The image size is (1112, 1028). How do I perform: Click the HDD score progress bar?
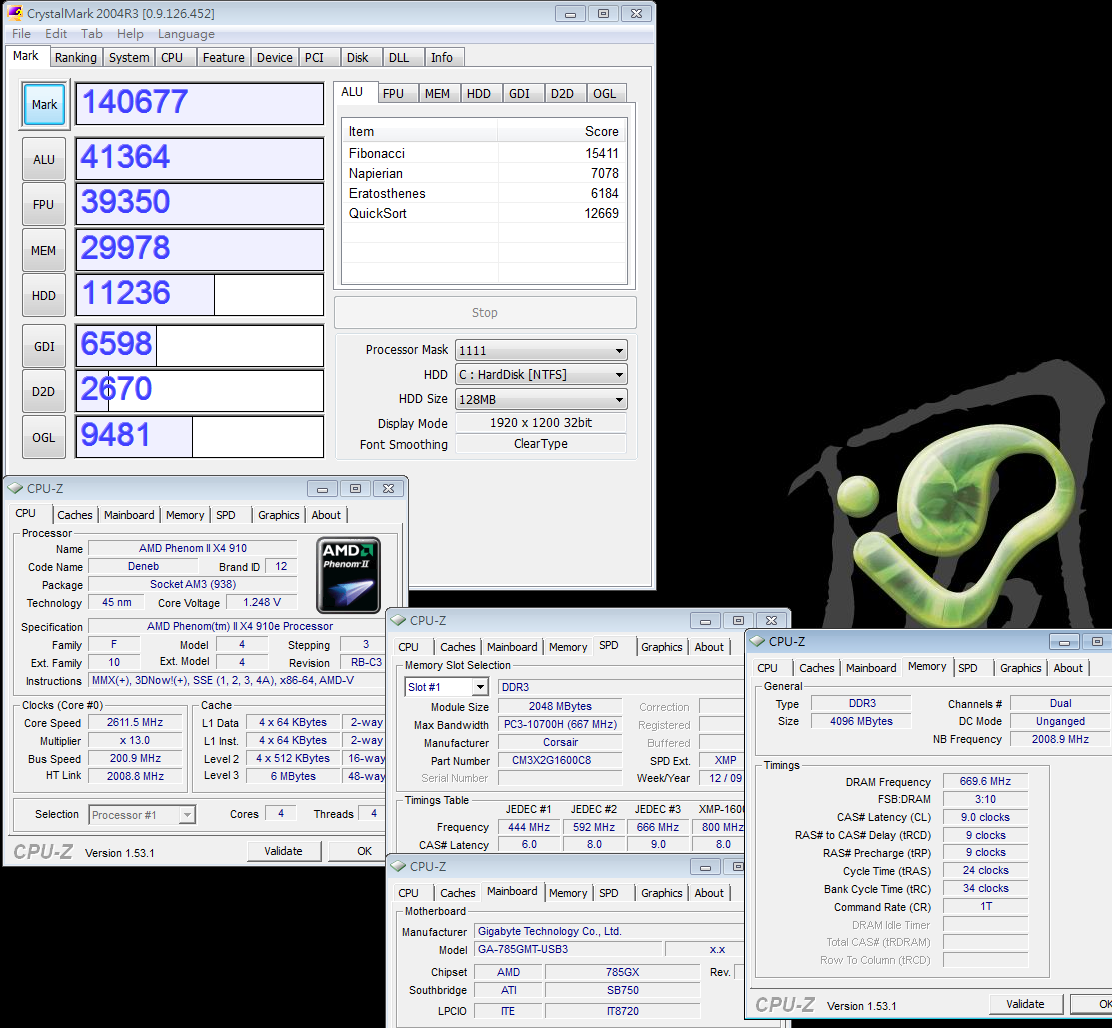click(199, 294)
